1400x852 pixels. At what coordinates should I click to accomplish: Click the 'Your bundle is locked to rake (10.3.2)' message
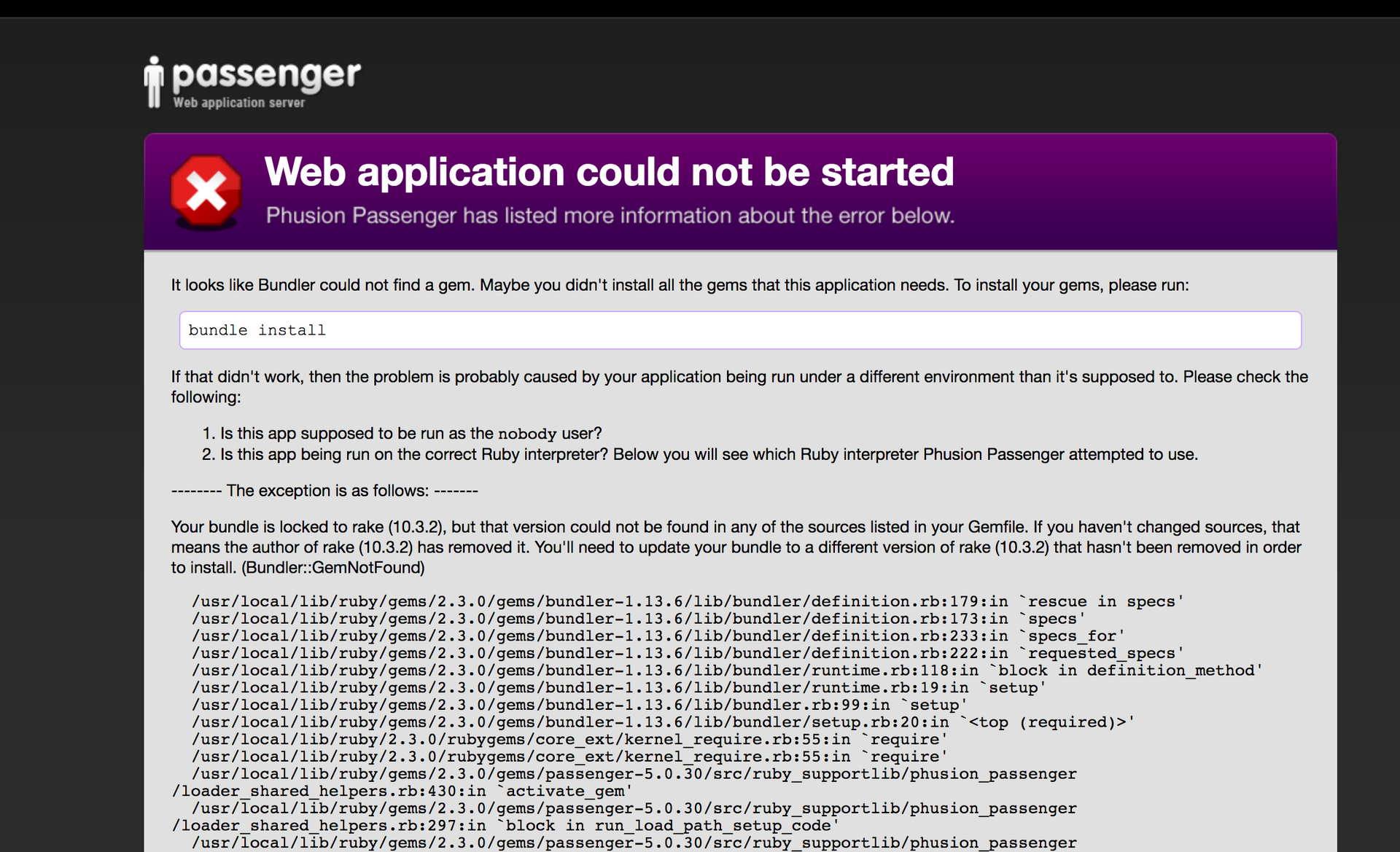[x=736, y=547]
